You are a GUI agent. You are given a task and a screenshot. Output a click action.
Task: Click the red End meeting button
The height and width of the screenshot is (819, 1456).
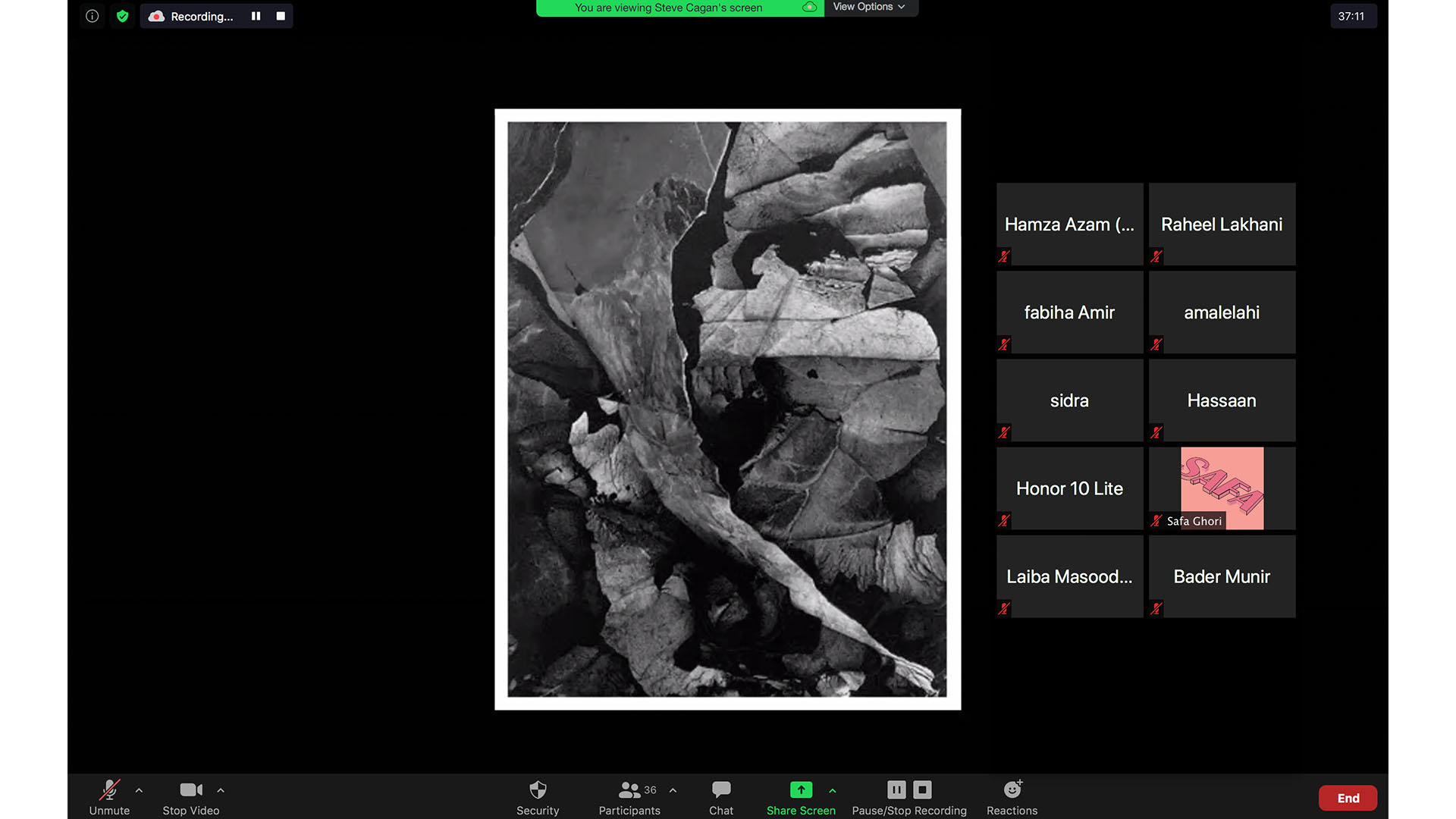coord(1348,798)
